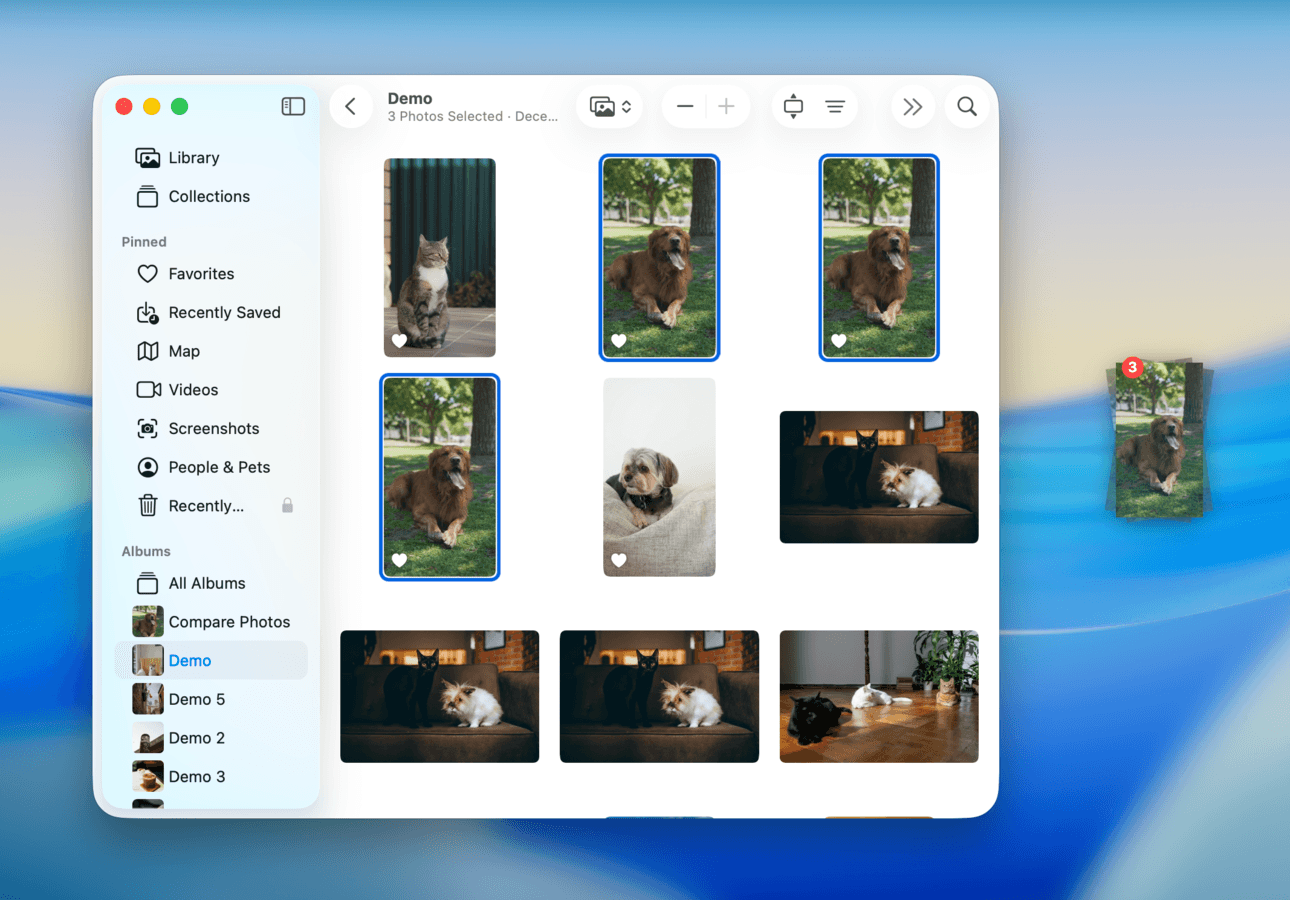Select the bottom-middle cats on couch photo
This screenshot has width=1290, height=900.
click(x=659, y=696)
